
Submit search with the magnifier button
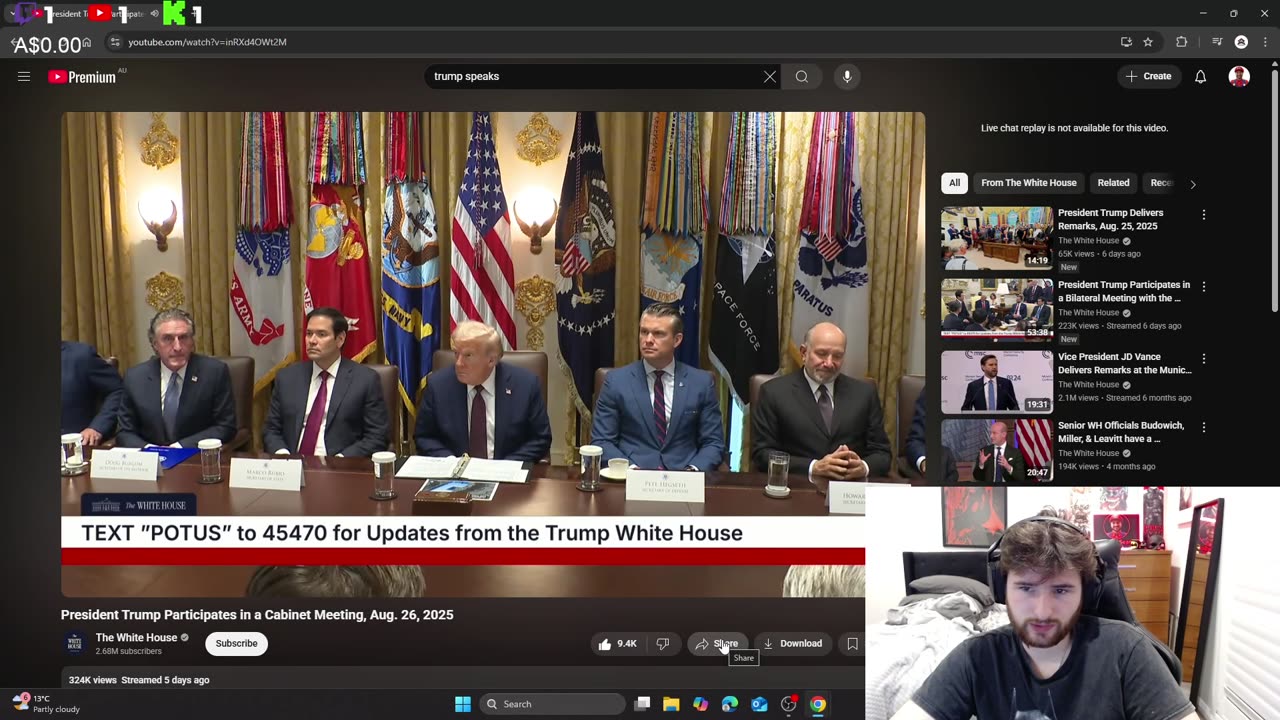[802, 77]
